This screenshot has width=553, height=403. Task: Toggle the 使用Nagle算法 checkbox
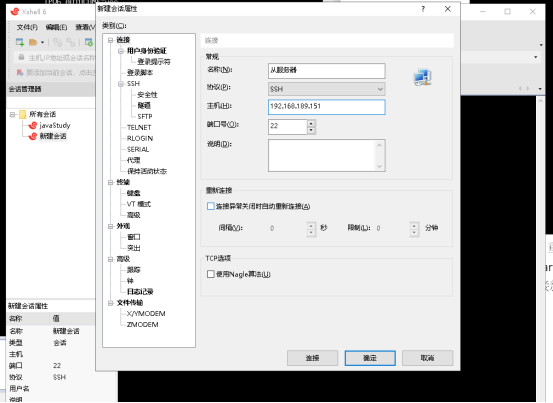click(211, 274)
